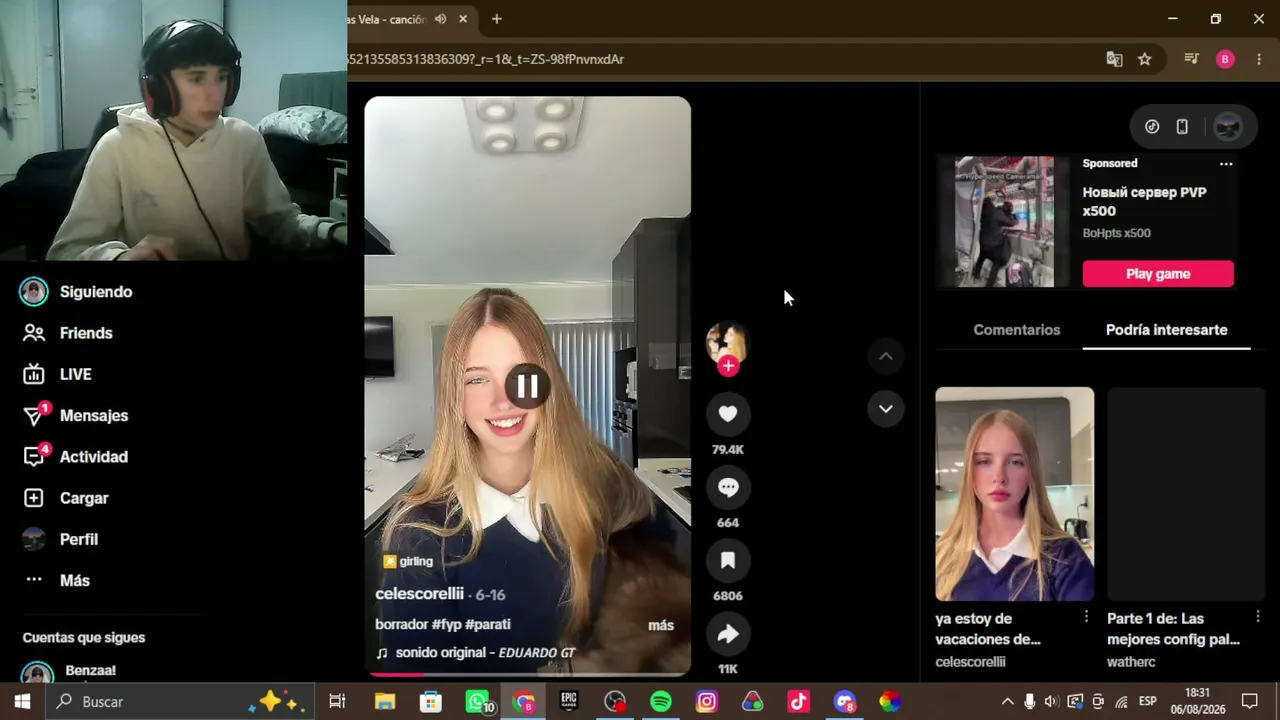Open the Windows notification center
The height and width of the screenshot is (720, 1280).
[x=1250, y=702]
